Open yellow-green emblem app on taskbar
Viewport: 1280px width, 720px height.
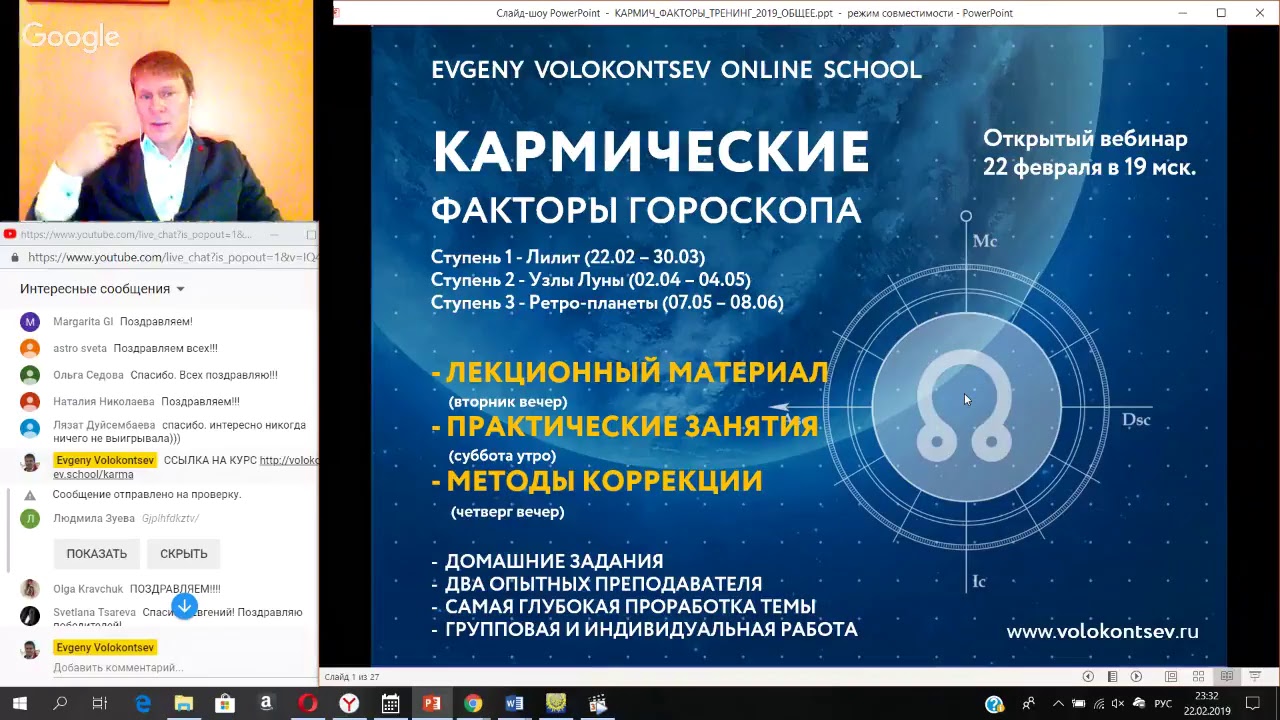point(556,704)
